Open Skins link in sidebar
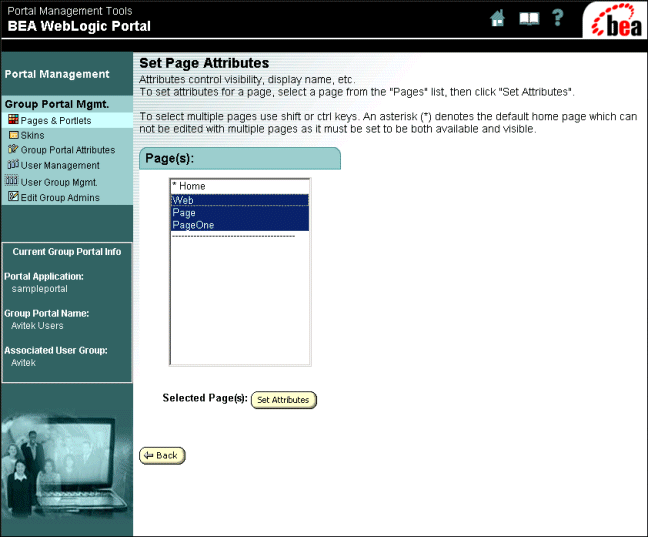 32,135
